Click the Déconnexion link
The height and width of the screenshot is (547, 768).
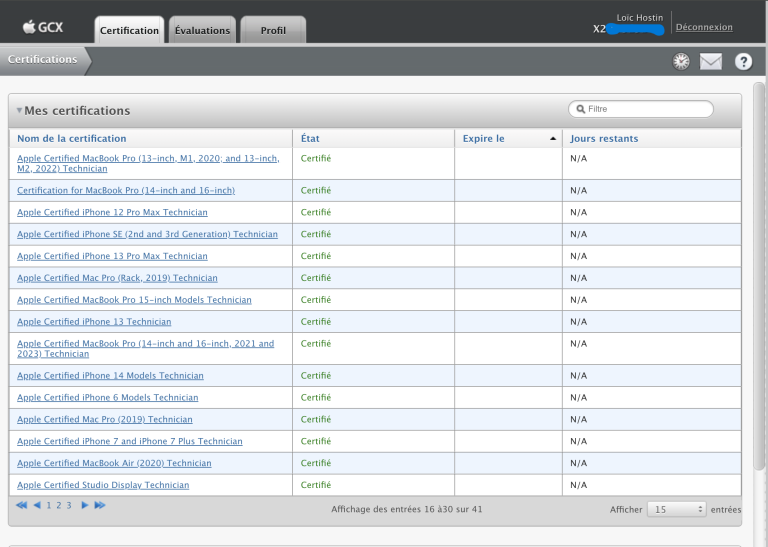[704, 27]
